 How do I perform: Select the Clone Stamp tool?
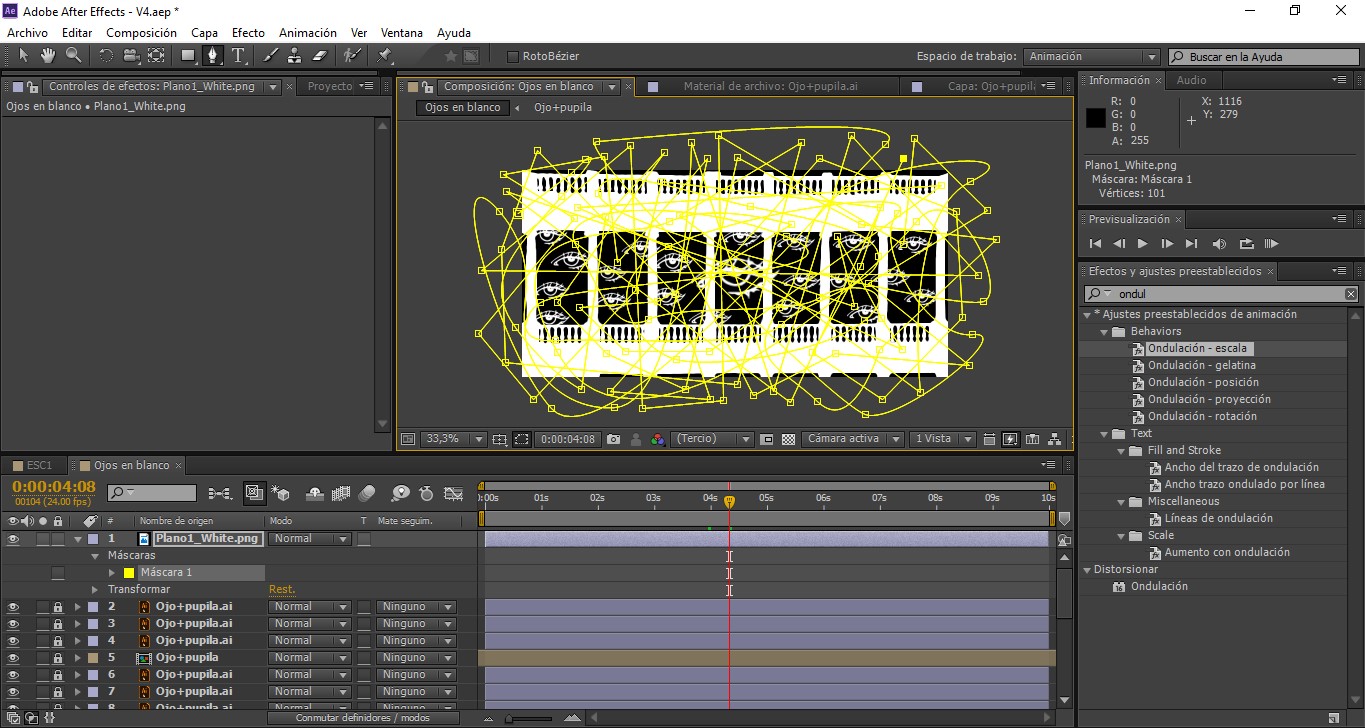[x=294, y=56]
